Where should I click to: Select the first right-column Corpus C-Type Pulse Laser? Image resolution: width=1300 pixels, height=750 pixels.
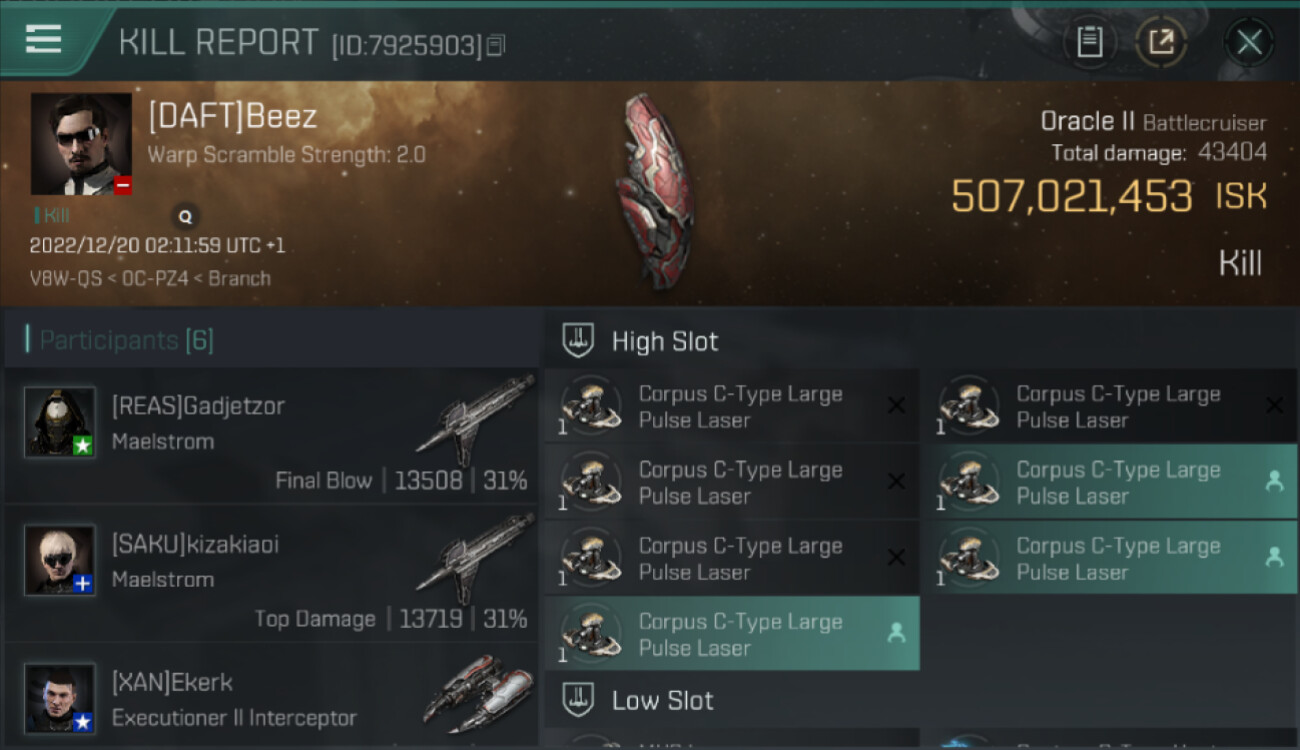1109,406
